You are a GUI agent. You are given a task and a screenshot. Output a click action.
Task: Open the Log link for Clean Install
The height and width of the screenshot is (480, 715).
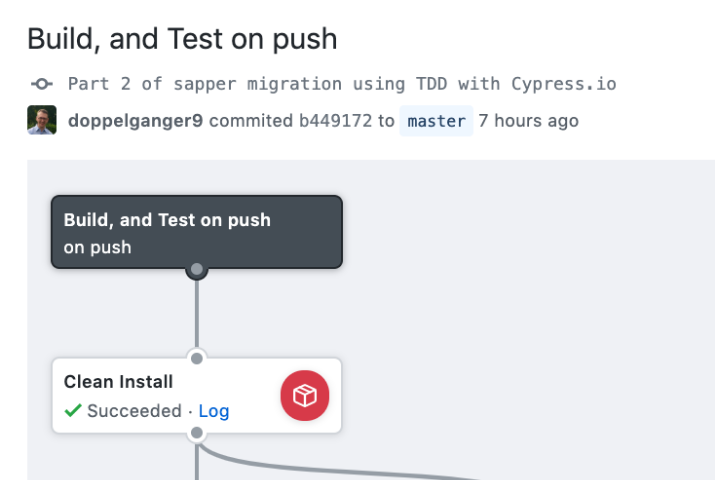pos(214,411)
